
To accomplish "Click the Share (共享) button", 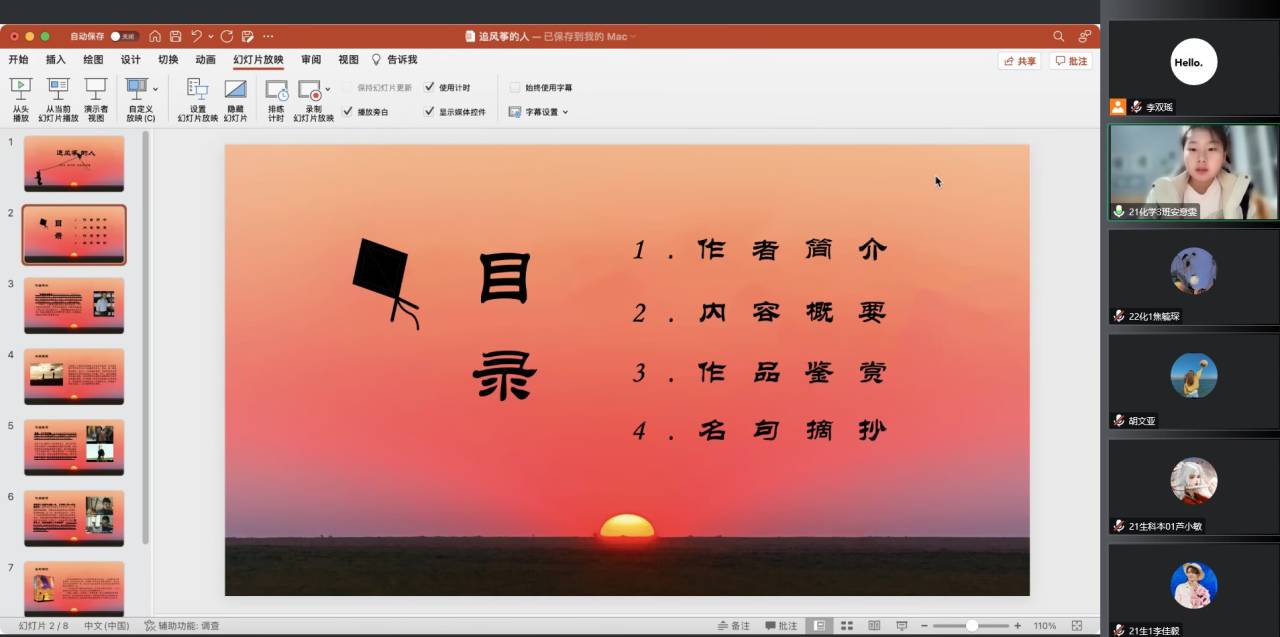I will pyautogui.click(x=1019, y=61).
